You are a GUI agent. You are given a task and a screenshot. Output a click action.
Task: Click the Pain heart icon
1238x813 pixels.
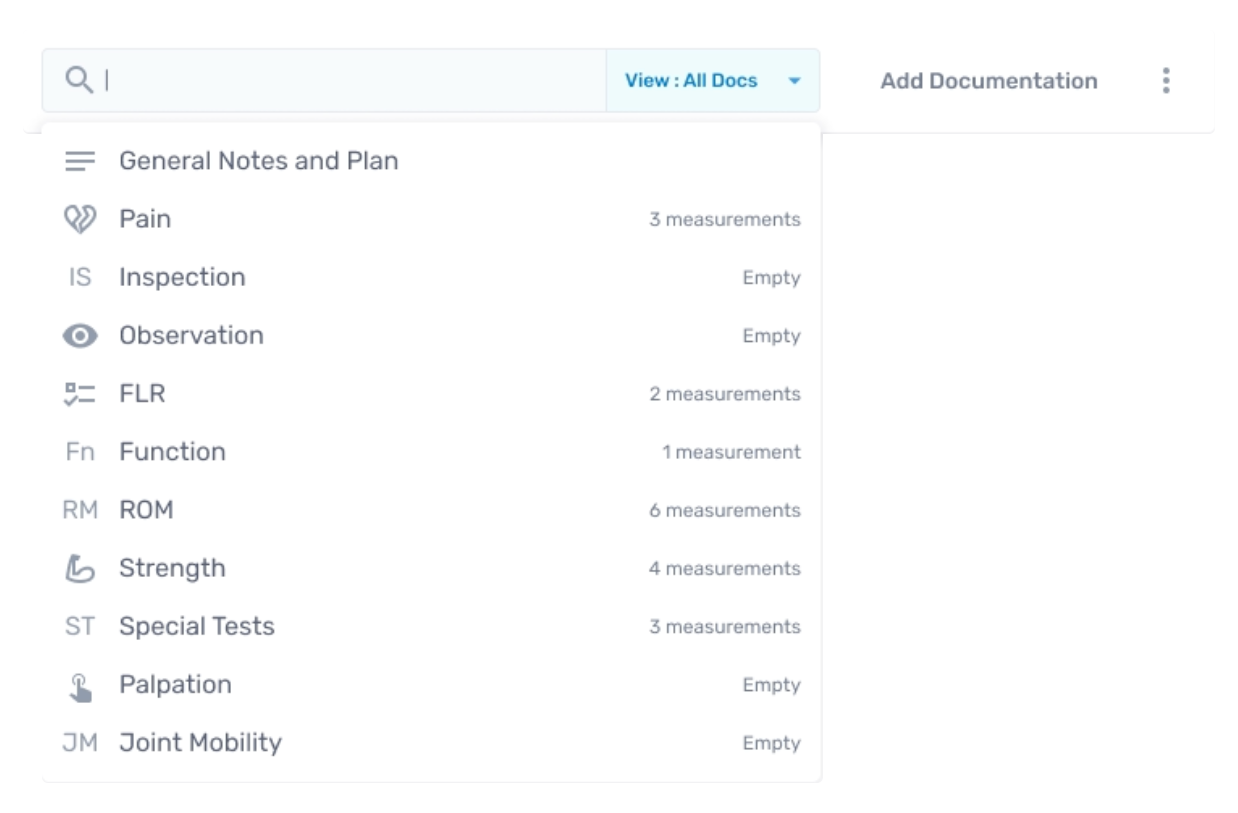80,219
